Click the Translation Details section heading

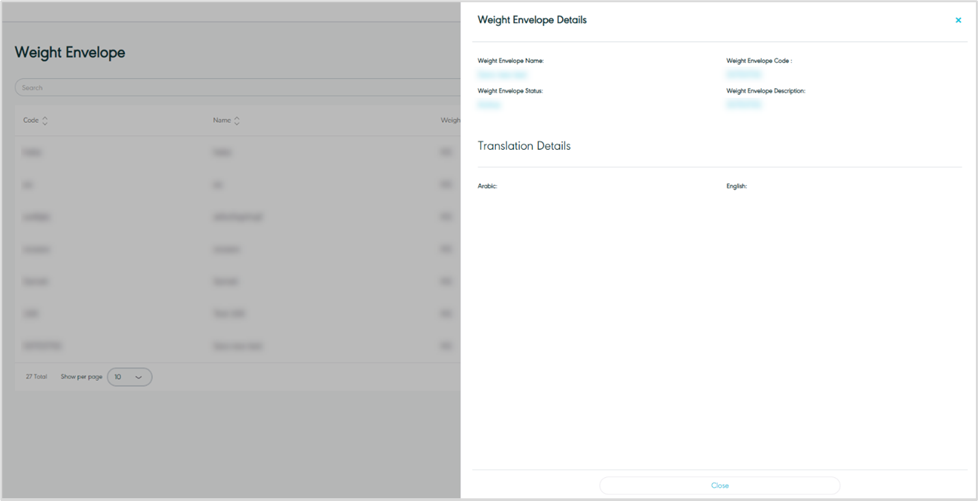pyautogui.click(x=524, y=146)
